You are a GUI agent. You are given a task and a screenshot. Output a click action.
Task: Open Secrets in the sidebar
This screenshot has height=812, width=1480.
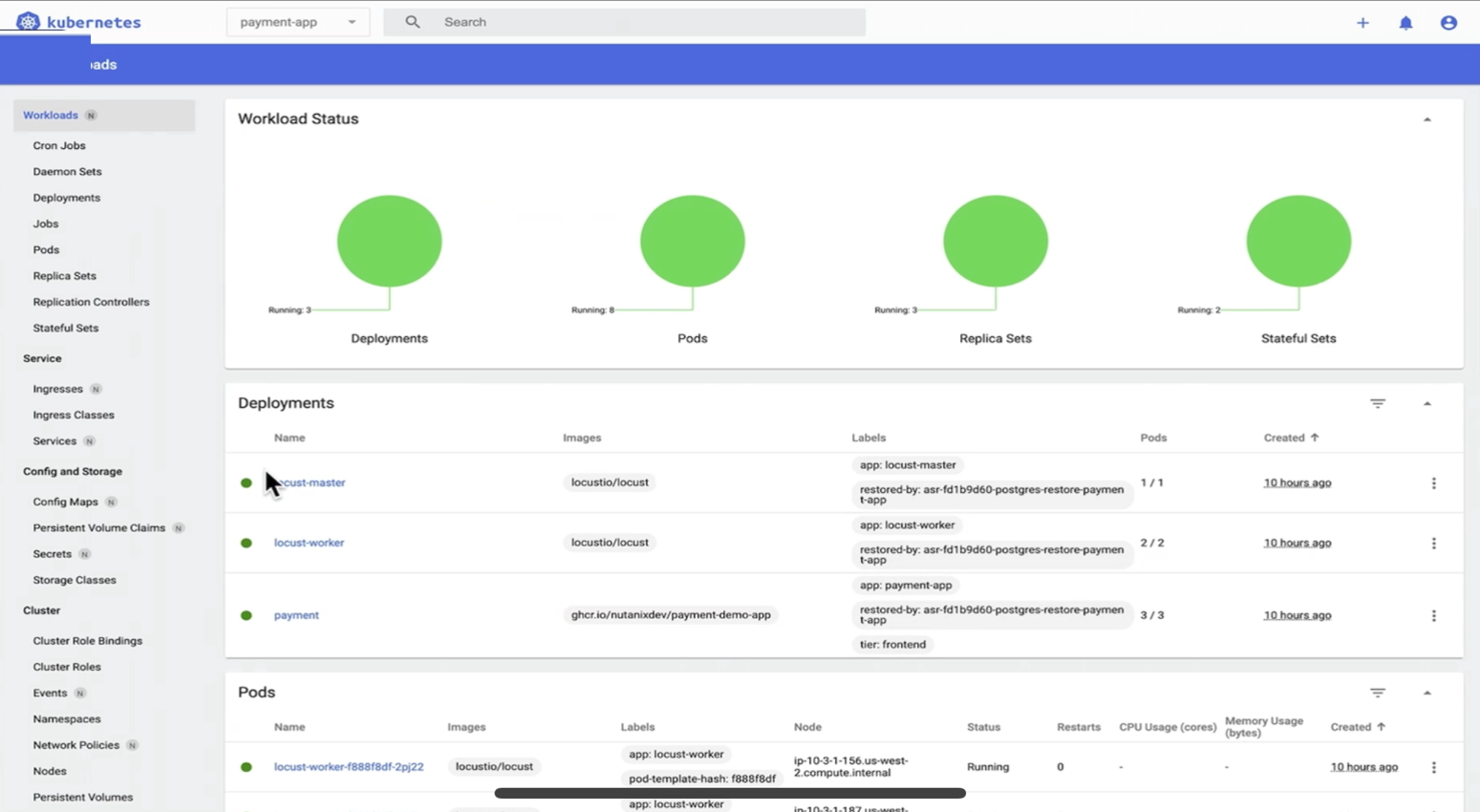coord(52,554)
